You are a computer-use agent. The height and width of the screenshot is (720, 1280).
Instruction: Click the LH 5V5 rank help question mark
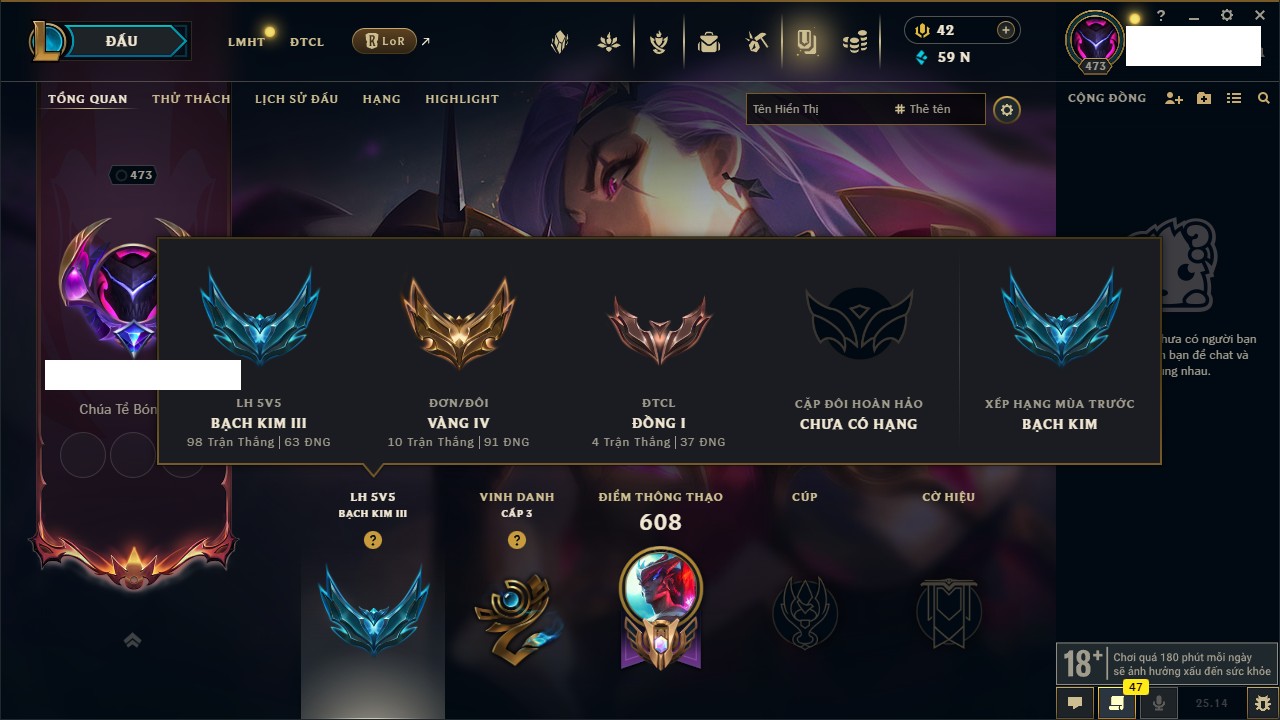pyautogui.click(x=373, y=540)
